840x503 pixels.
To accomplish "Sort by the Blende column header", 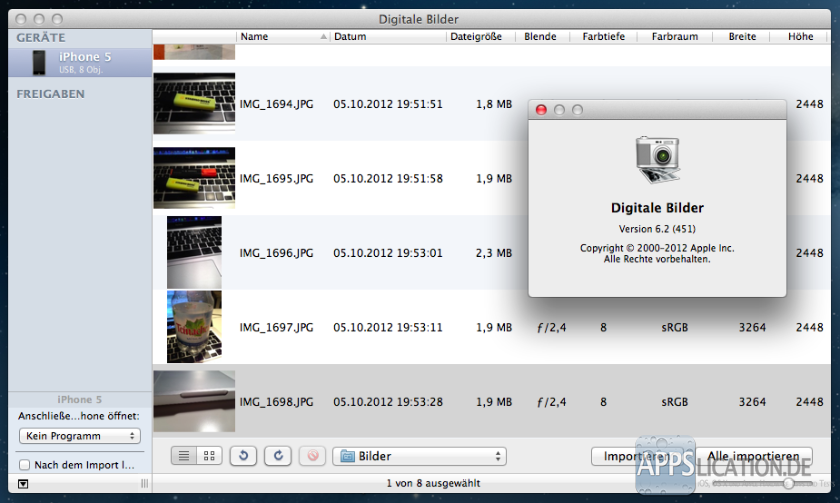I will tap(542, 36).
